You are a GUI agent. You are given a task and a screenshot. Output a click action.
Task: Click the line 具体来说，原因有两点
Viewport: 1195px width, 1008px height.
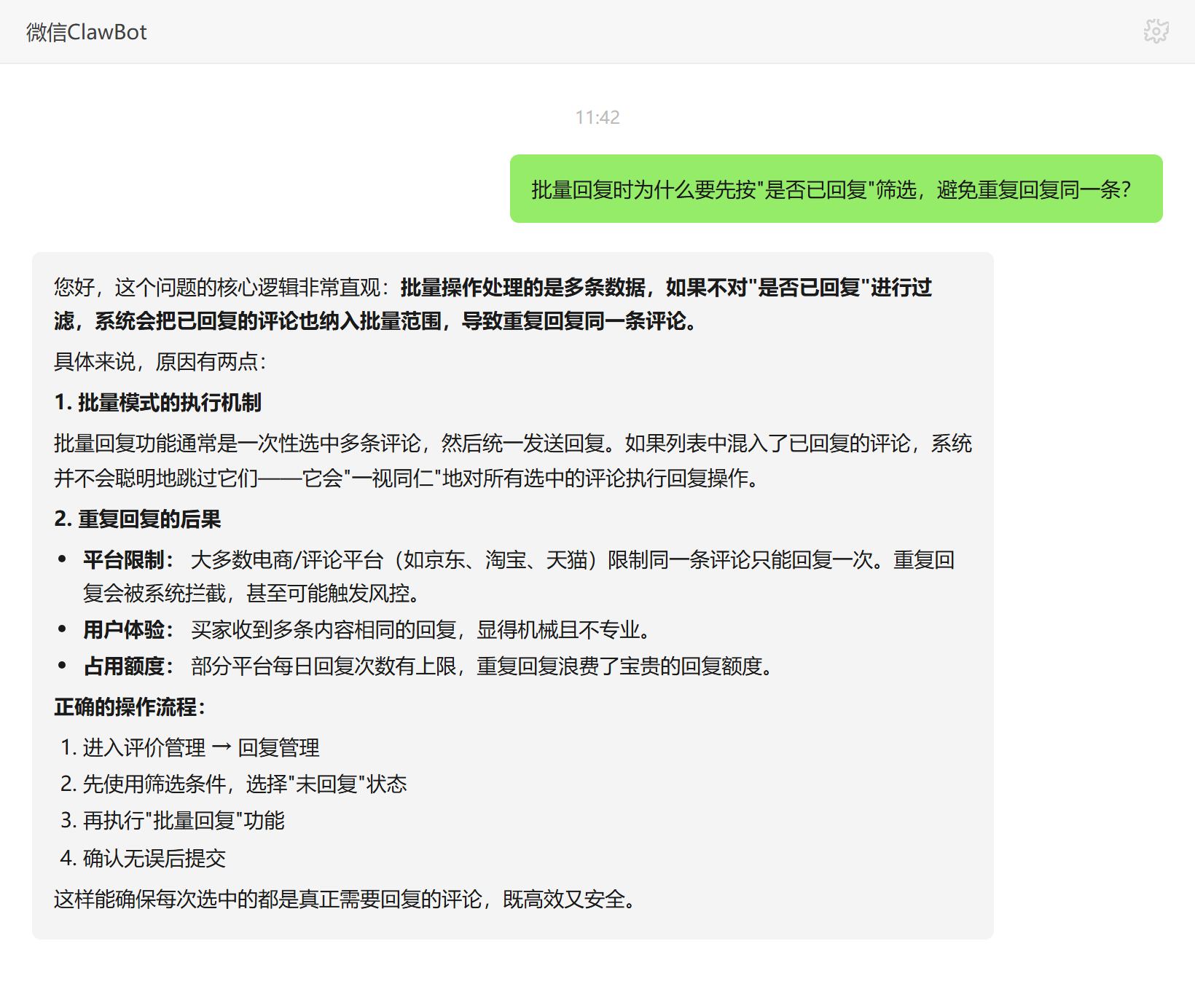click(160, 361)
